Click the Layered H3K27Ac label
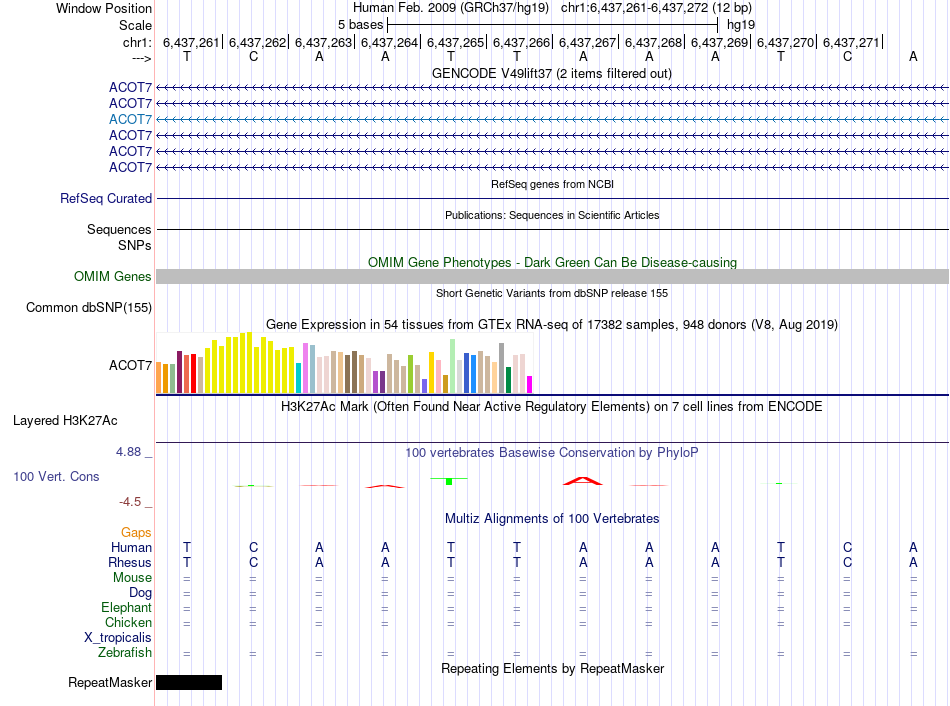The image size is (950, 706). tap(65, 421)
